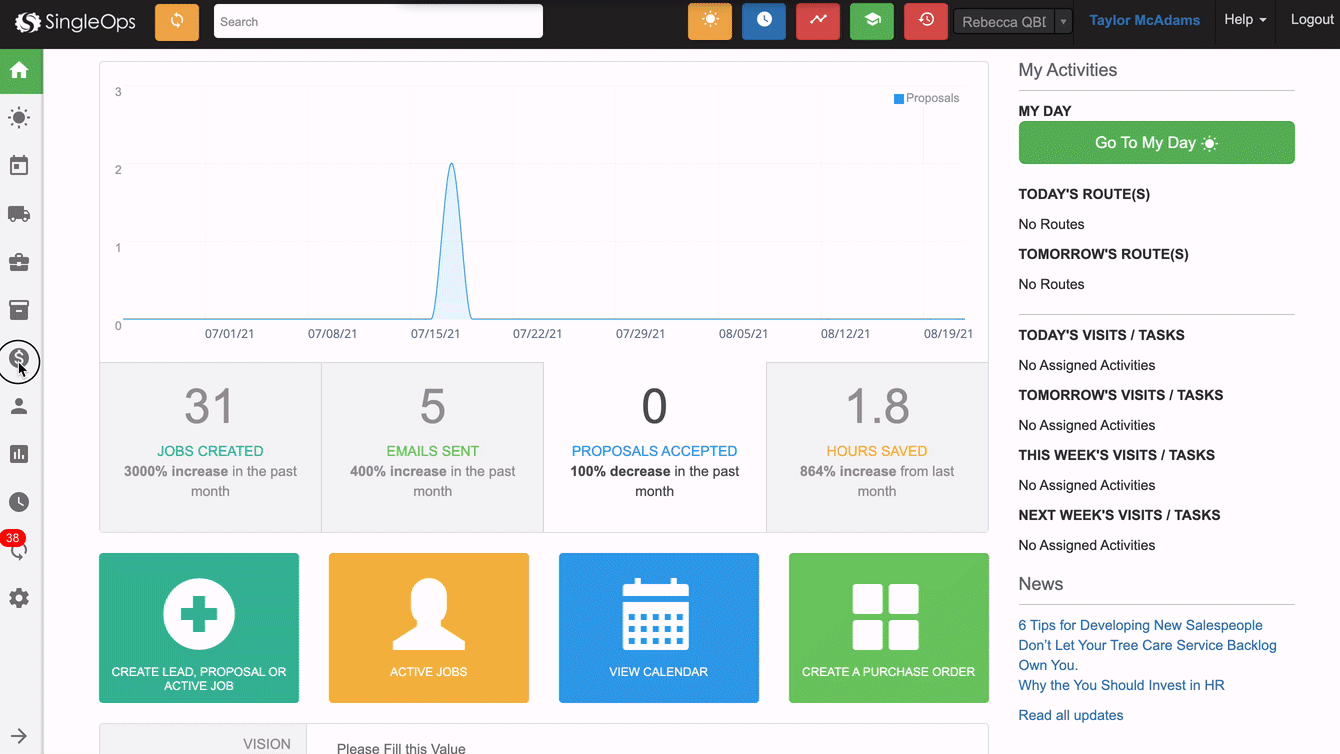Open the bar chart reports sidebar icon
The height and width of the screenshot is (754, 1340).
tap(19, 454)
